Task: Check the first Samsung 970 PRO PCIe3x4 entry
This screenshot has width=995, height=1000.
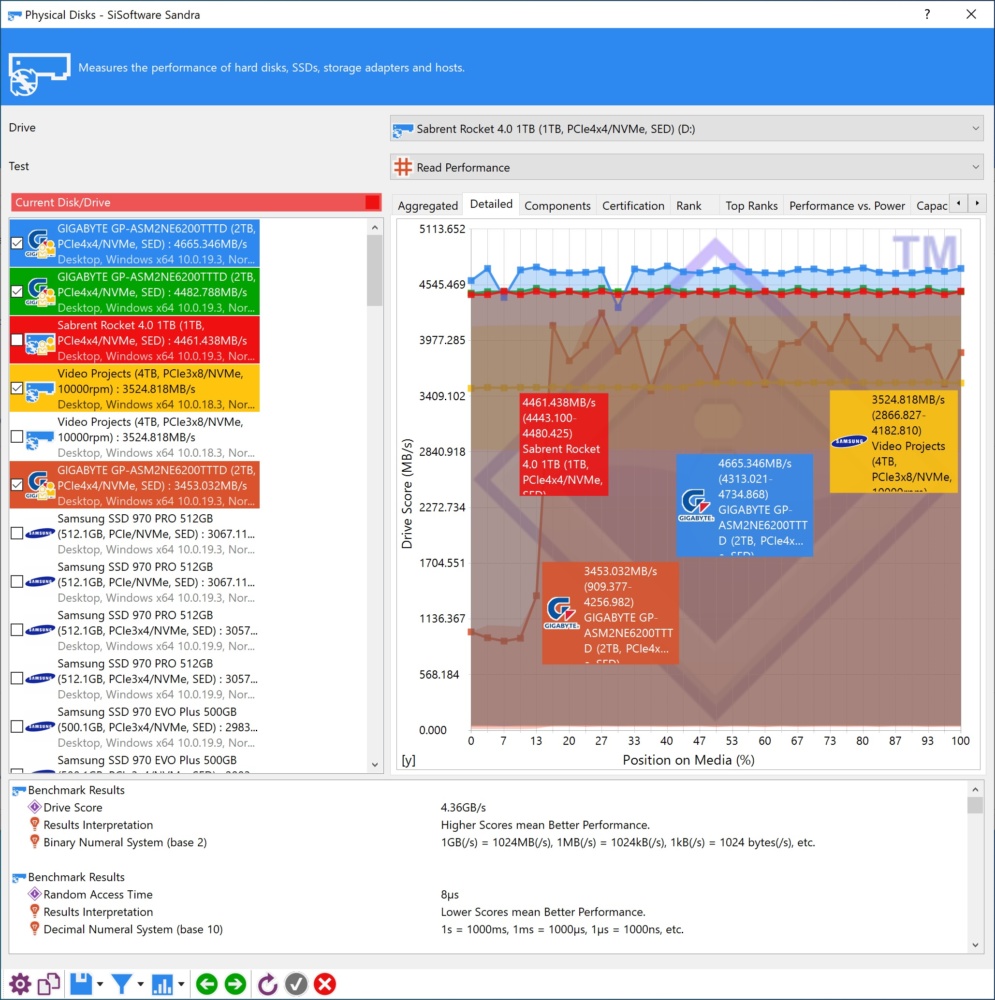Action: [17, 630]
